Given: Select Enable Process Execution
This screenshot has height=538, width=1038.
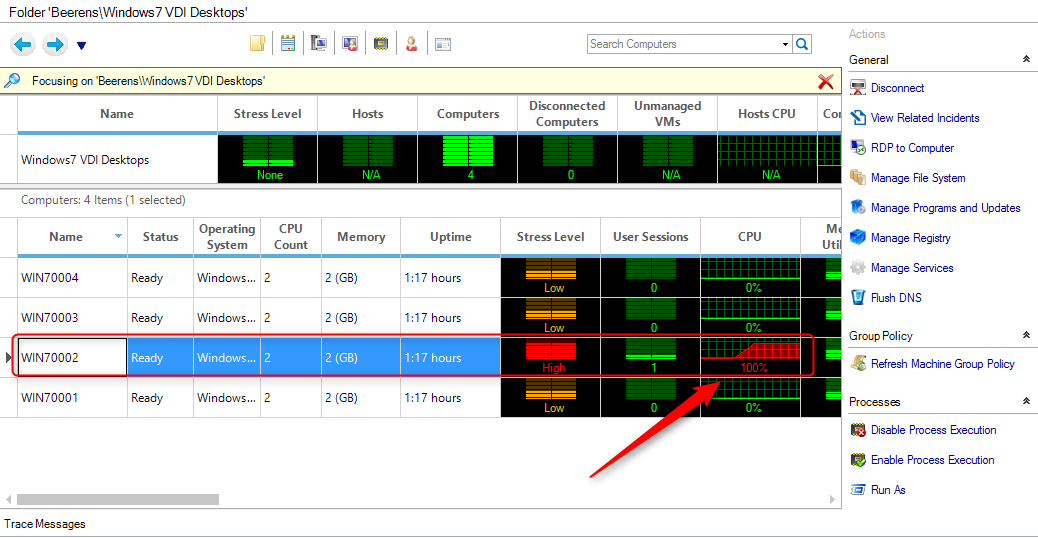Looking at the screenshot, I should coord(932,460).
